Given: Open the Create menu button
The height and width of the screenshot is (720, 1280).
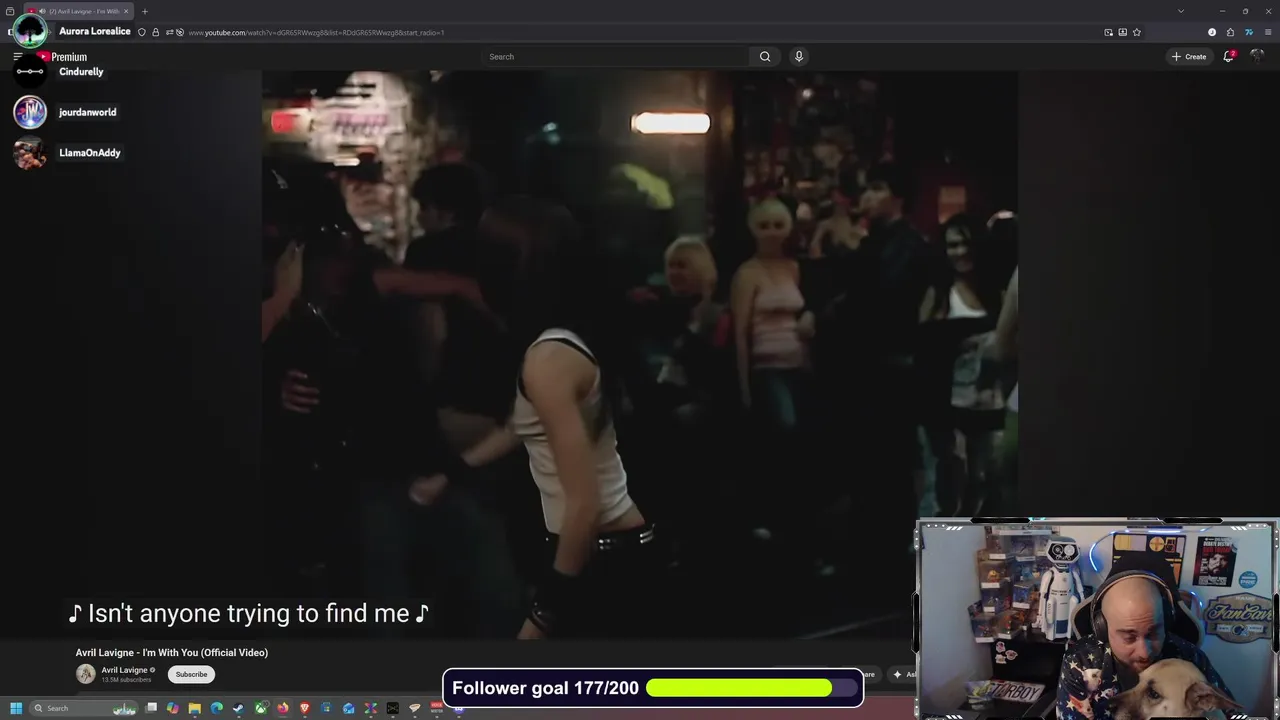Looking at the screenshot, I should click(1189, 57).
